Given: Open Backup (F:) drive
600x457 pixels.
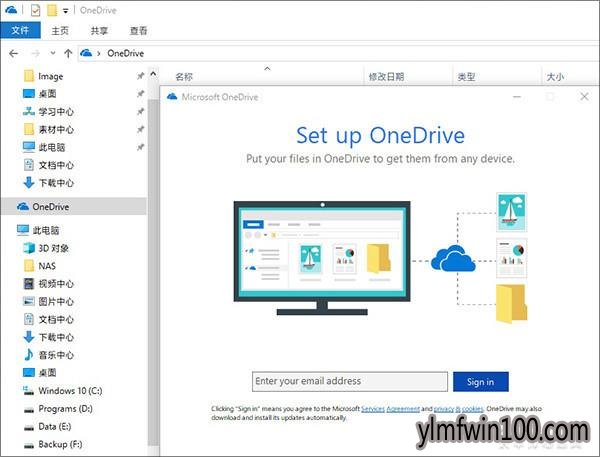Looking at the screenshot, I should pos(52,444).
